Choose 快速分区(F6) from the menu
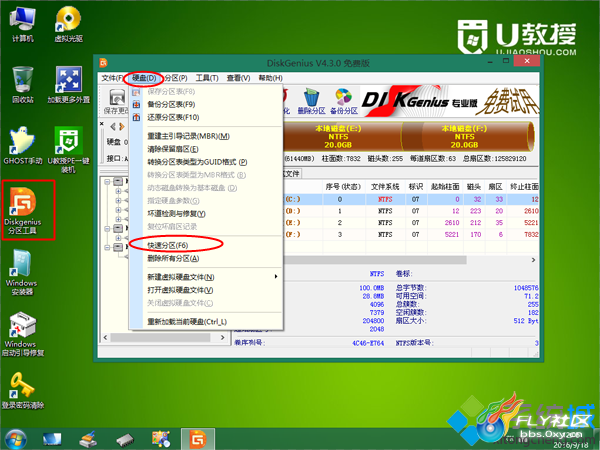 pos(206,245)
